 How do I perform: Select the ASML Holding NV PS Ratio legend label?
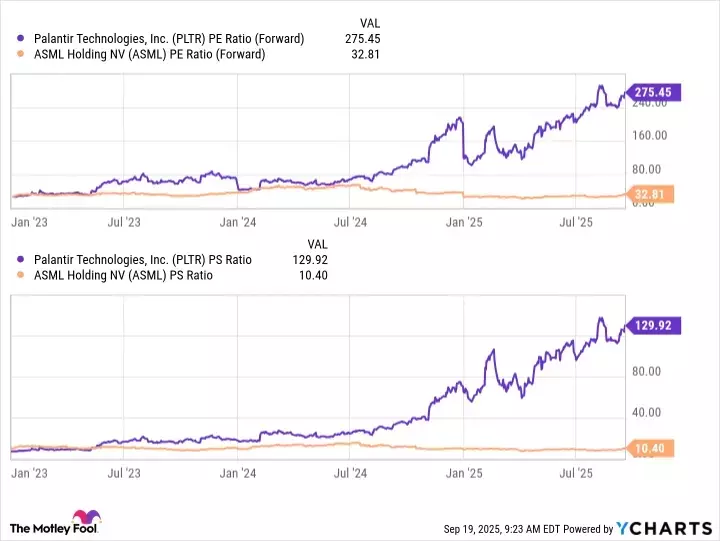point(122,275)
